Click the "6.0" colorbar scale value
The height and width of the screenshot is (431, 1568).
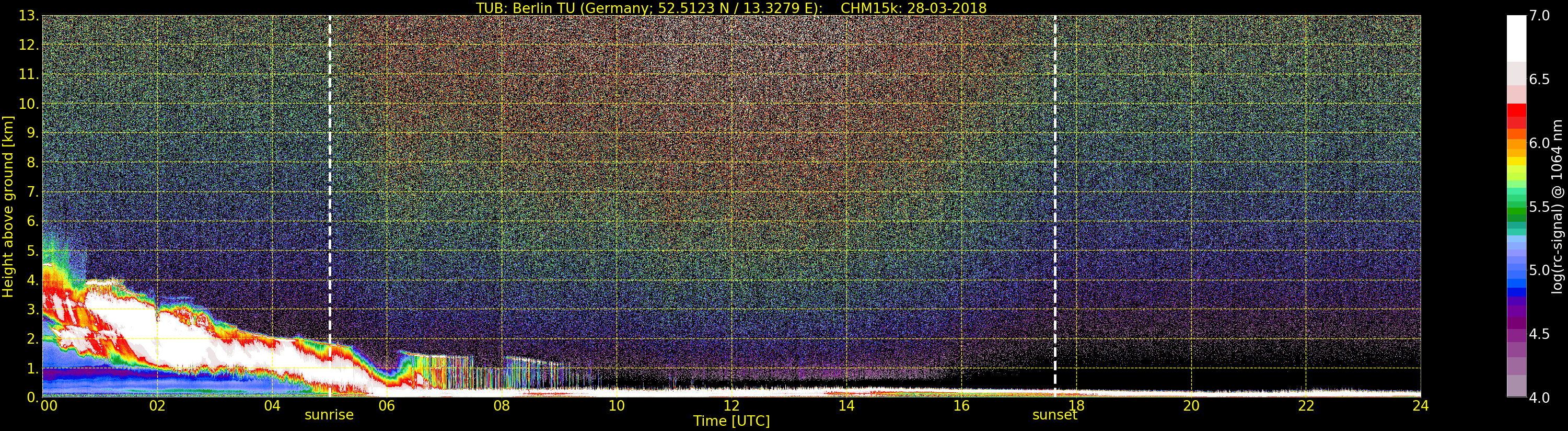[x=1539, y=143]
